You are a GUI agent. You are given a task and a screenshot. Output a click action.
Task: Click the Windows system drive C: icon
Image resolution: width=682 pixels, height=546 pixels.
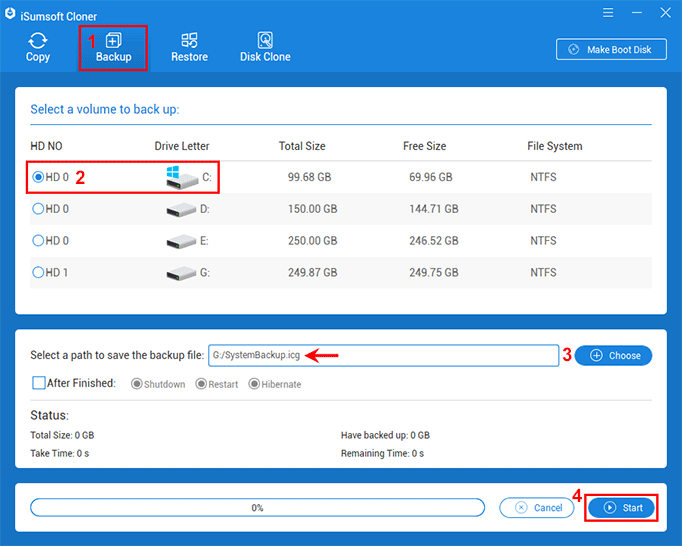(182, 178)
